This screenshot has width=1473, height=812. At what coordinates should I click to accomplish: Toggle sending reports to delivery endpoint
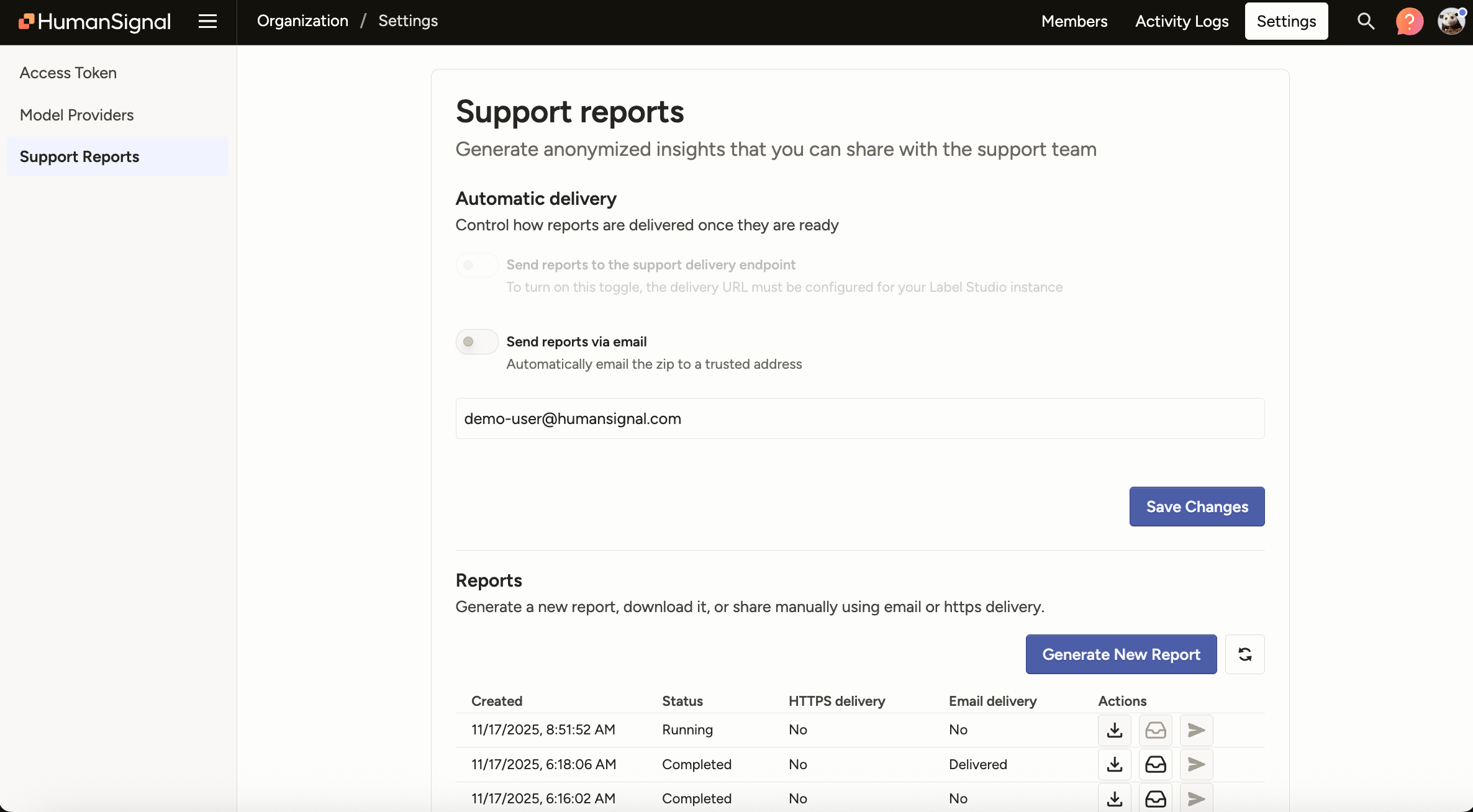pyautogui.click(x=476, y=264)
